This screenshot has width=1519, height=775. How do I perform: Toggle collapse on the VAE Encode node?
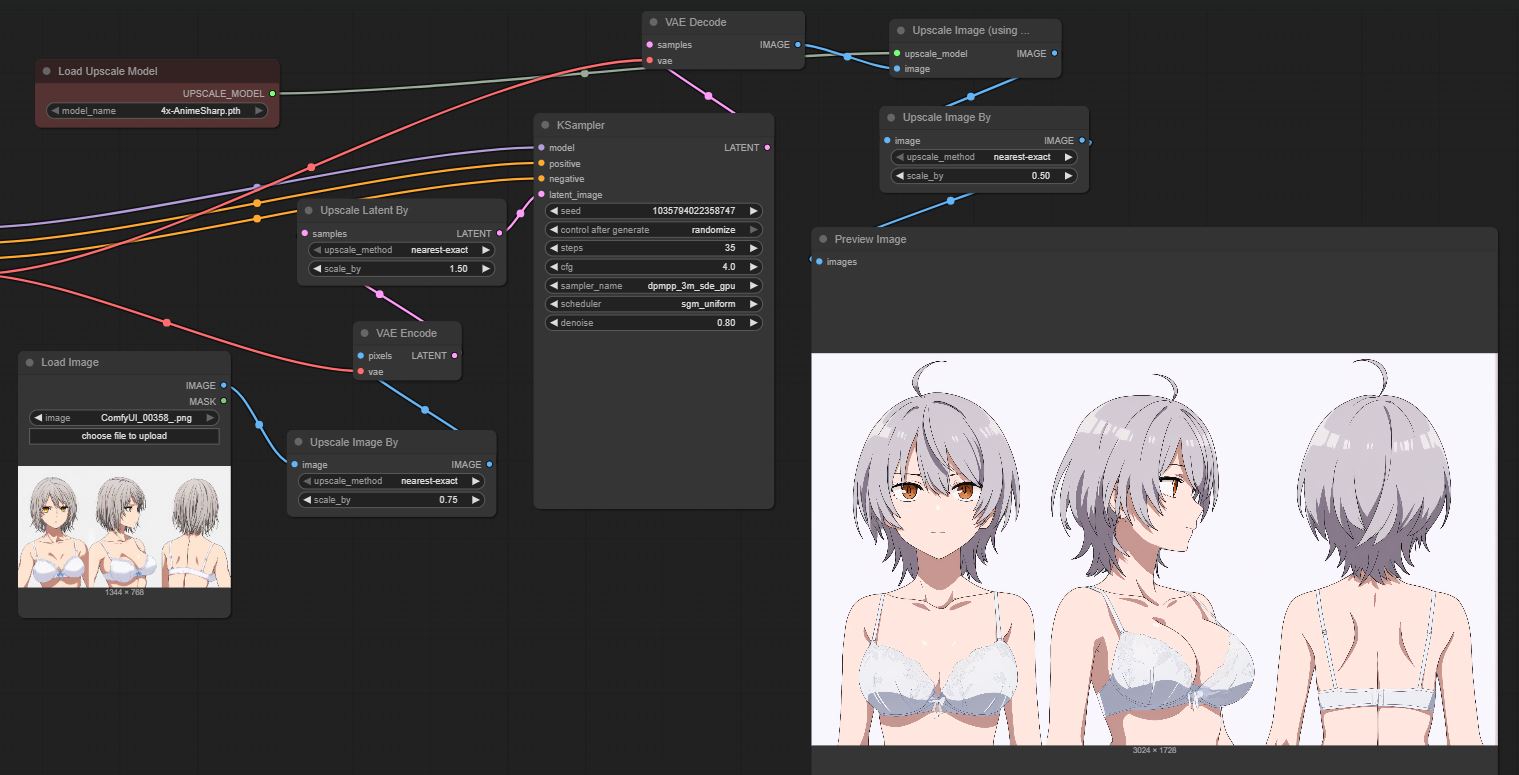[x=365, y=333]
